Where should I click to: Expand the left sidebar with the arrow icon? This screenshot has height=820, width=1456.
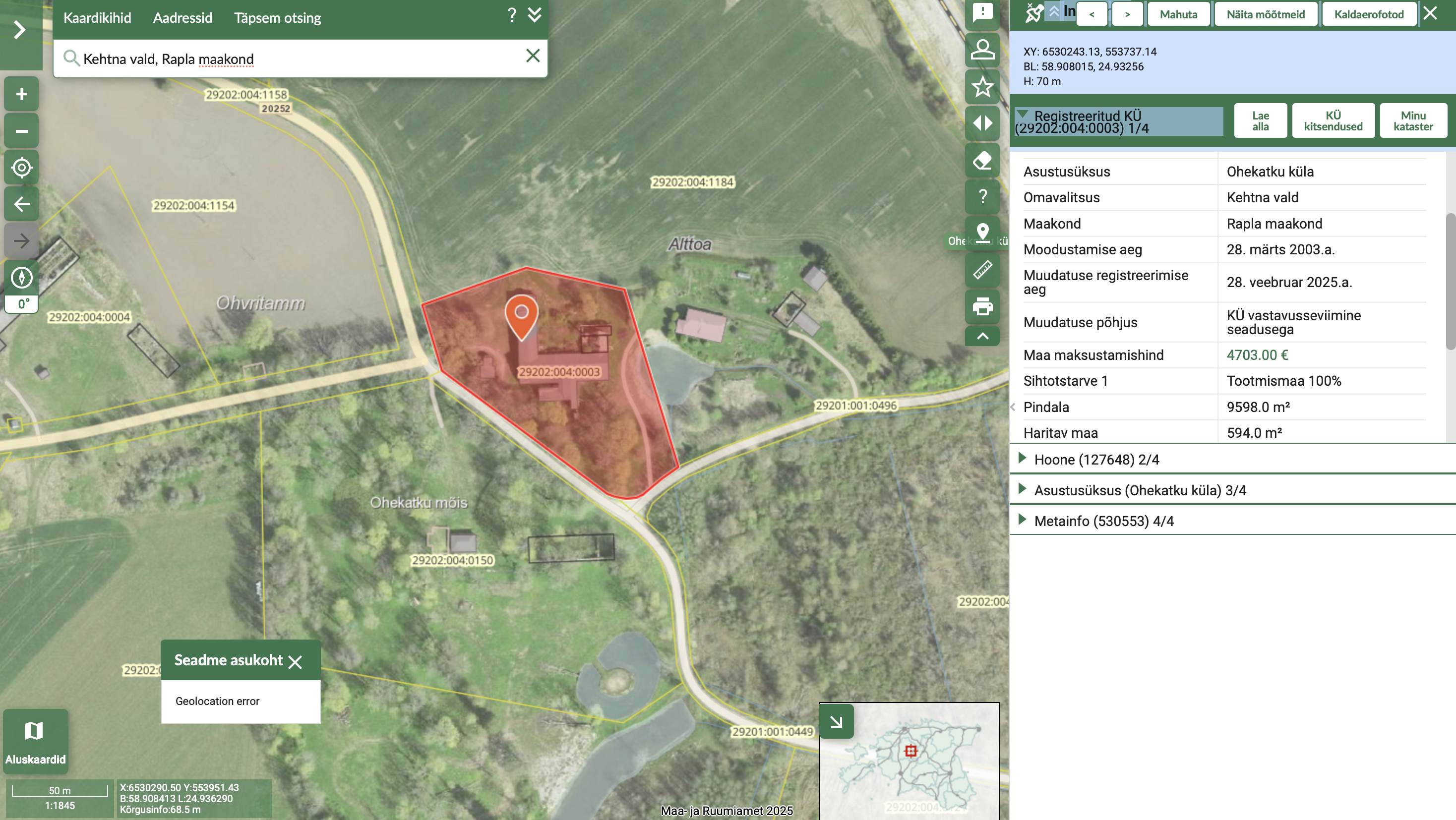(20, 29)
